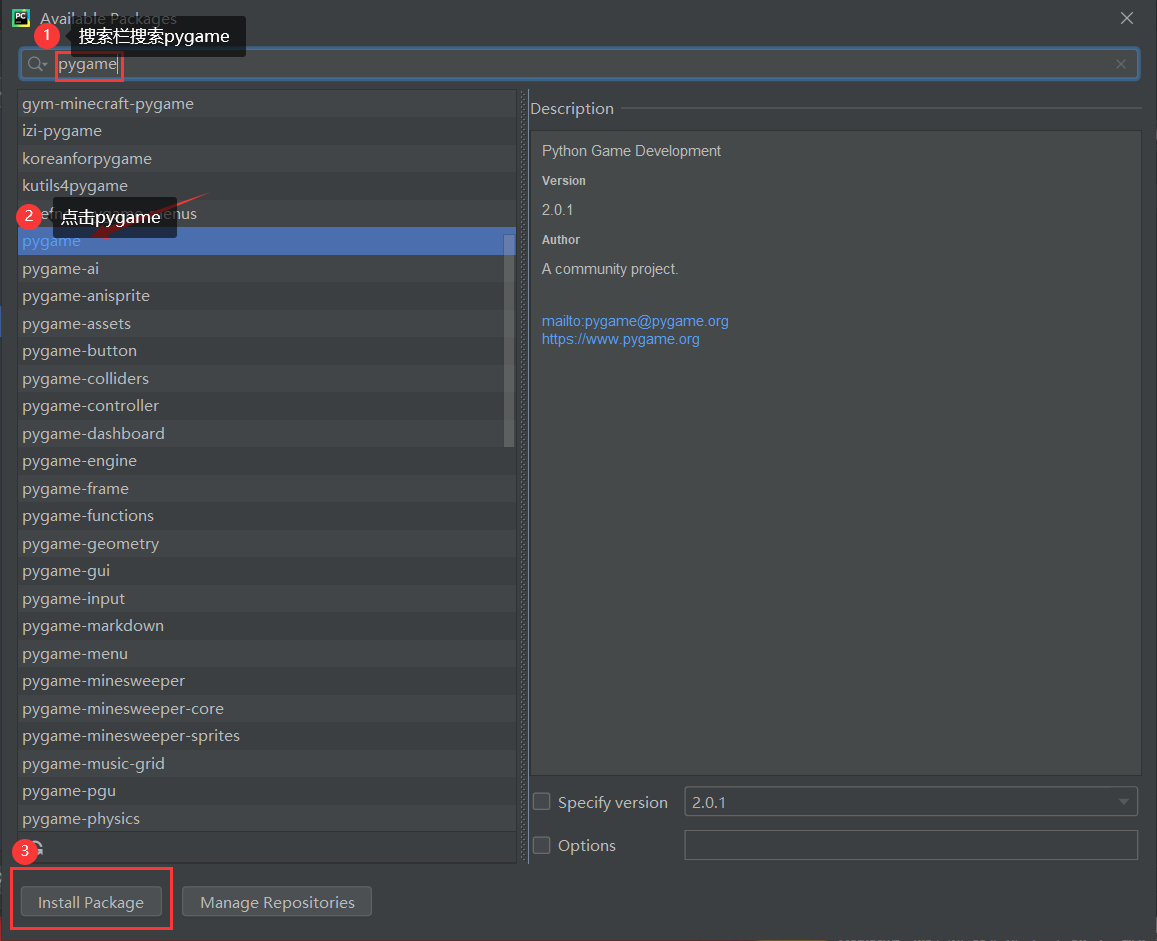Viewport: 1157px width, 941px height.
Task: Click the Options text input field
Action: tap(911, 845)
